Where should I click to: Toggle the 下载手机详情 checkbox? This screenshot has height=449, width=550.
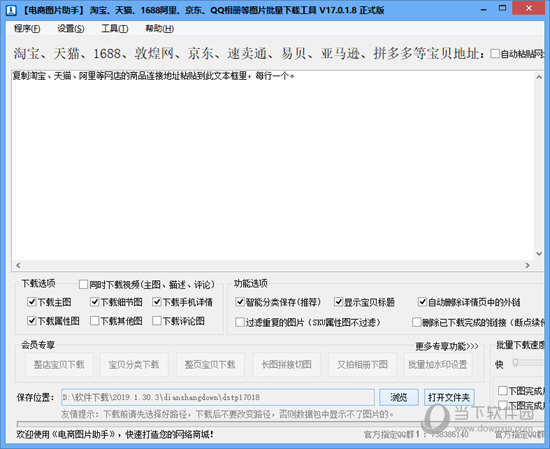[157, 302]
